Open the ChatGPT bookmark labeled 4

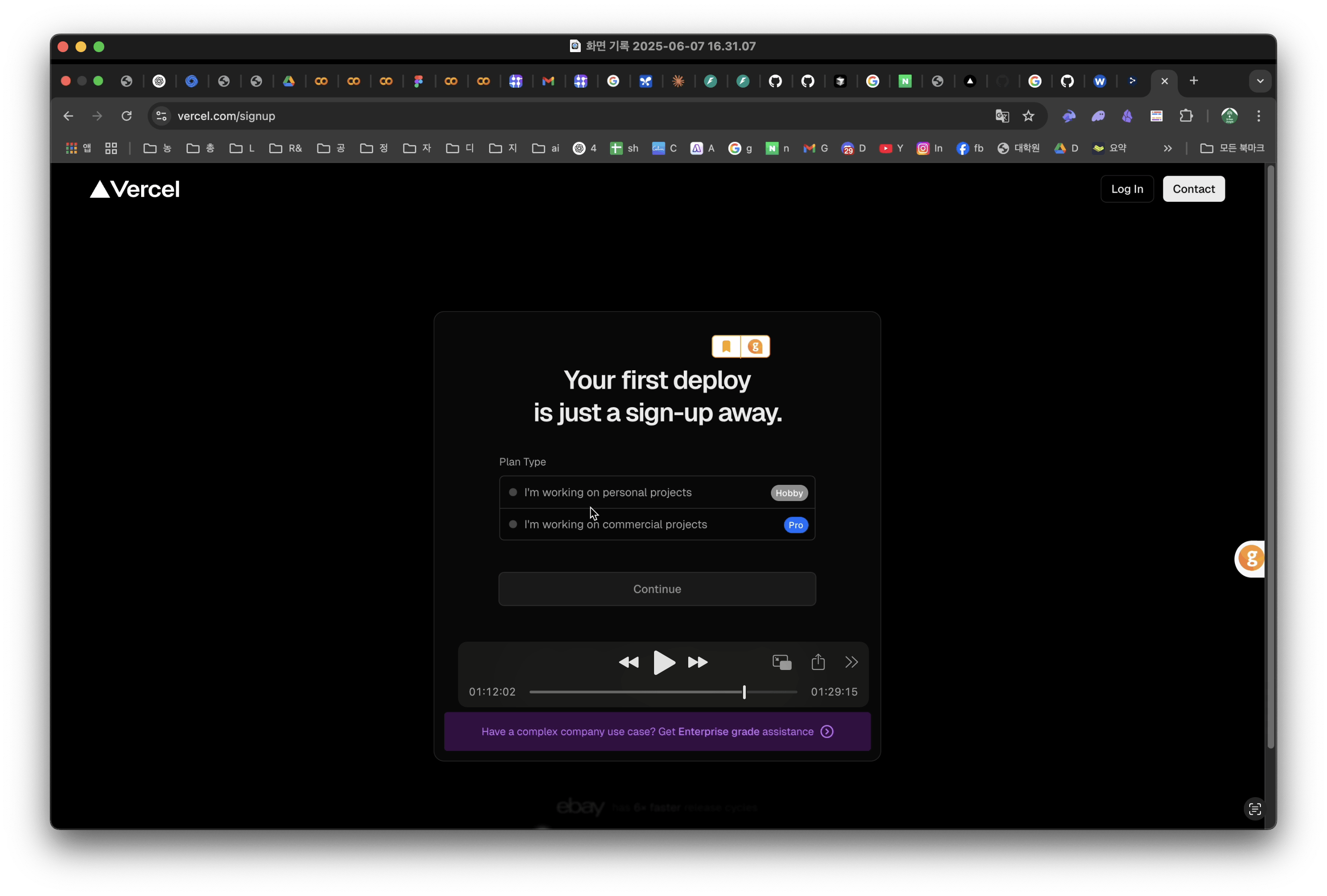(x=585, y=148)
